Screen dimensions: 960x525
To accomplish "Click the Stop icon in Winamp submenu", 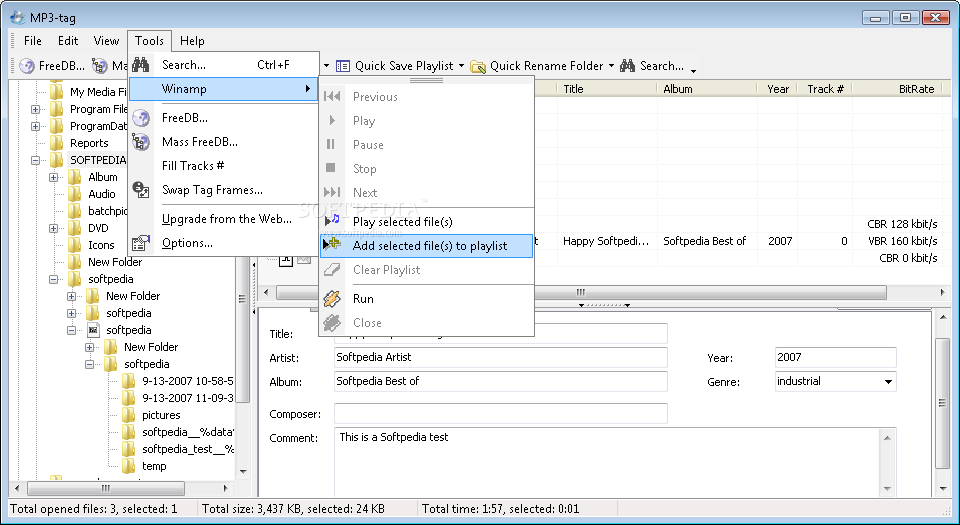I will (x=331, y=168).
